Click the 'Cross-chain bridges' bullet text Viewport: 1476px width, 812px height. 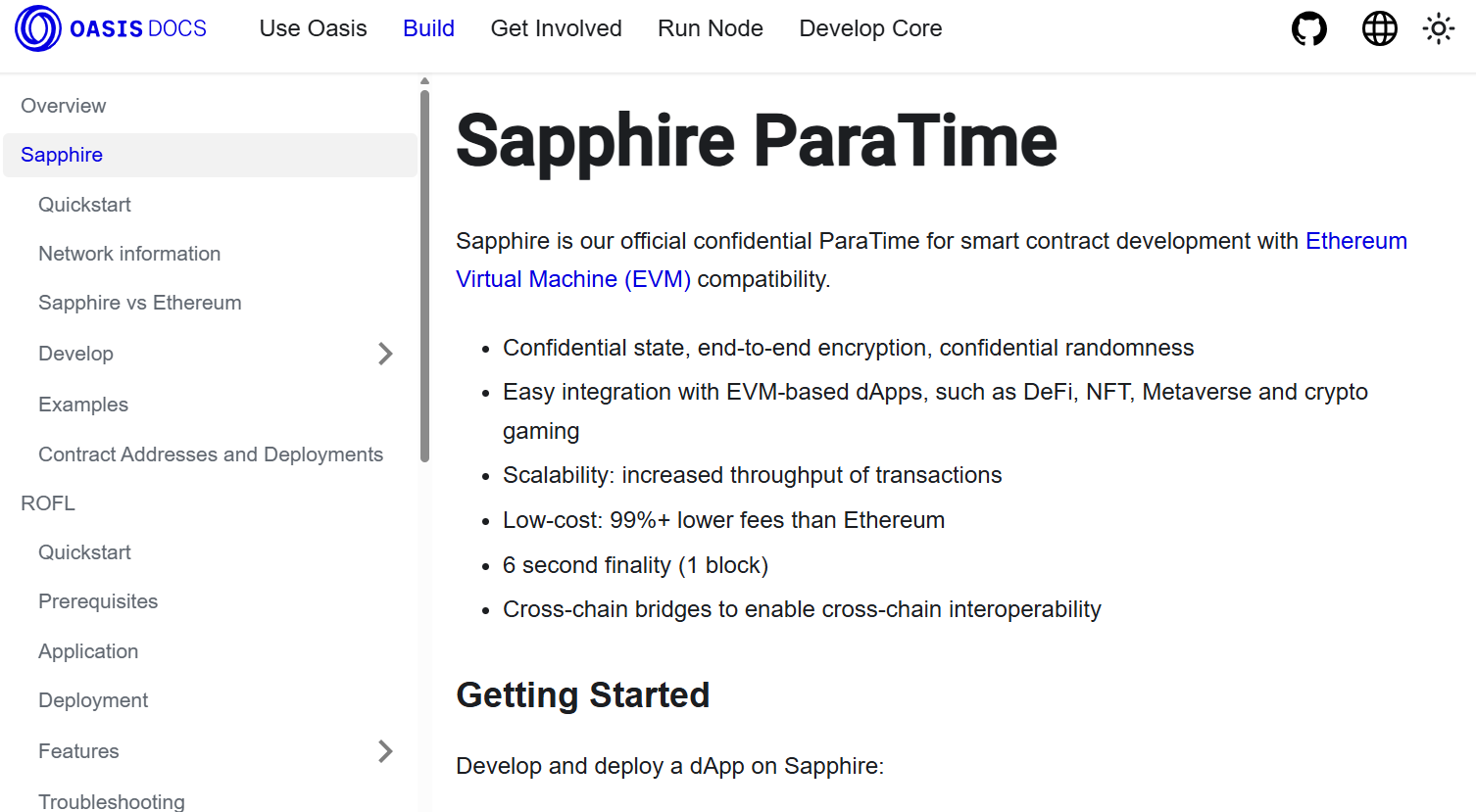(802, 609)
